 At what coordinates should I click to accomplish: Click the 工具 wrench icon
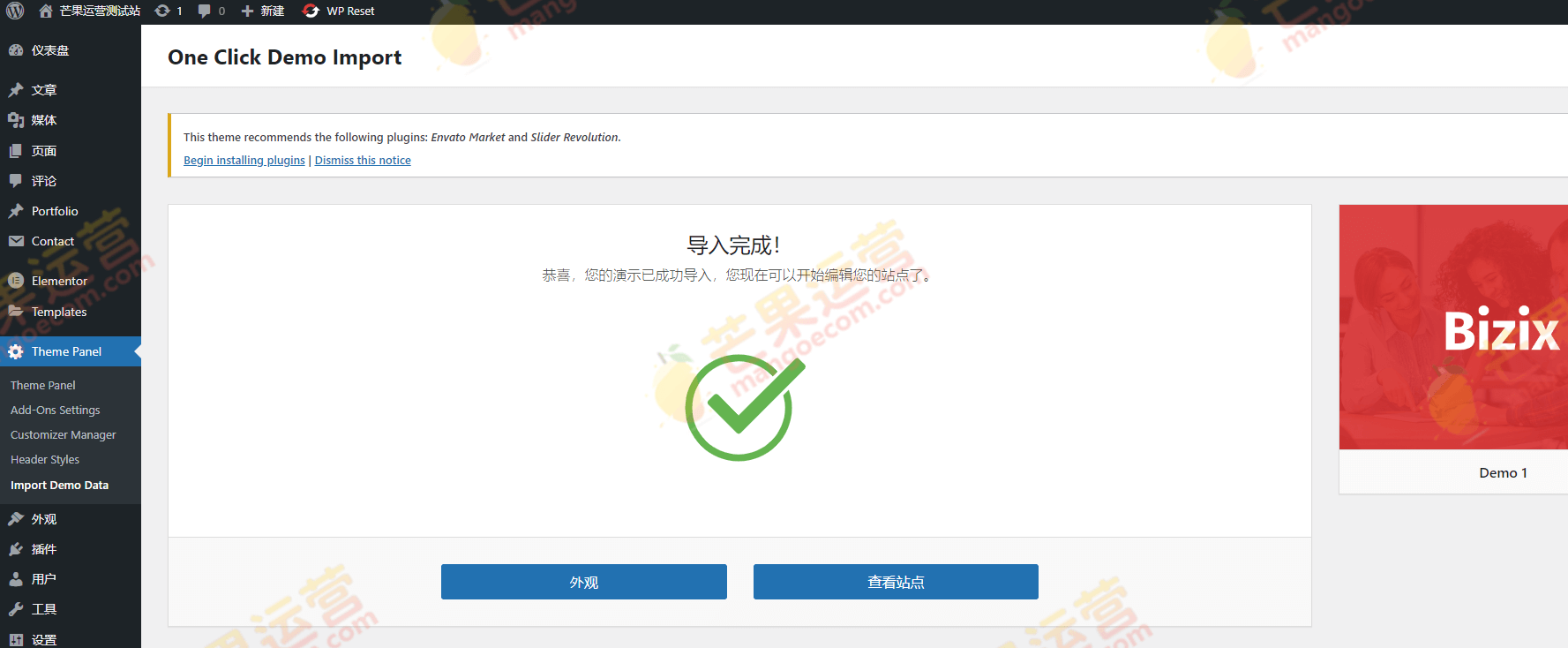(16, 609)
